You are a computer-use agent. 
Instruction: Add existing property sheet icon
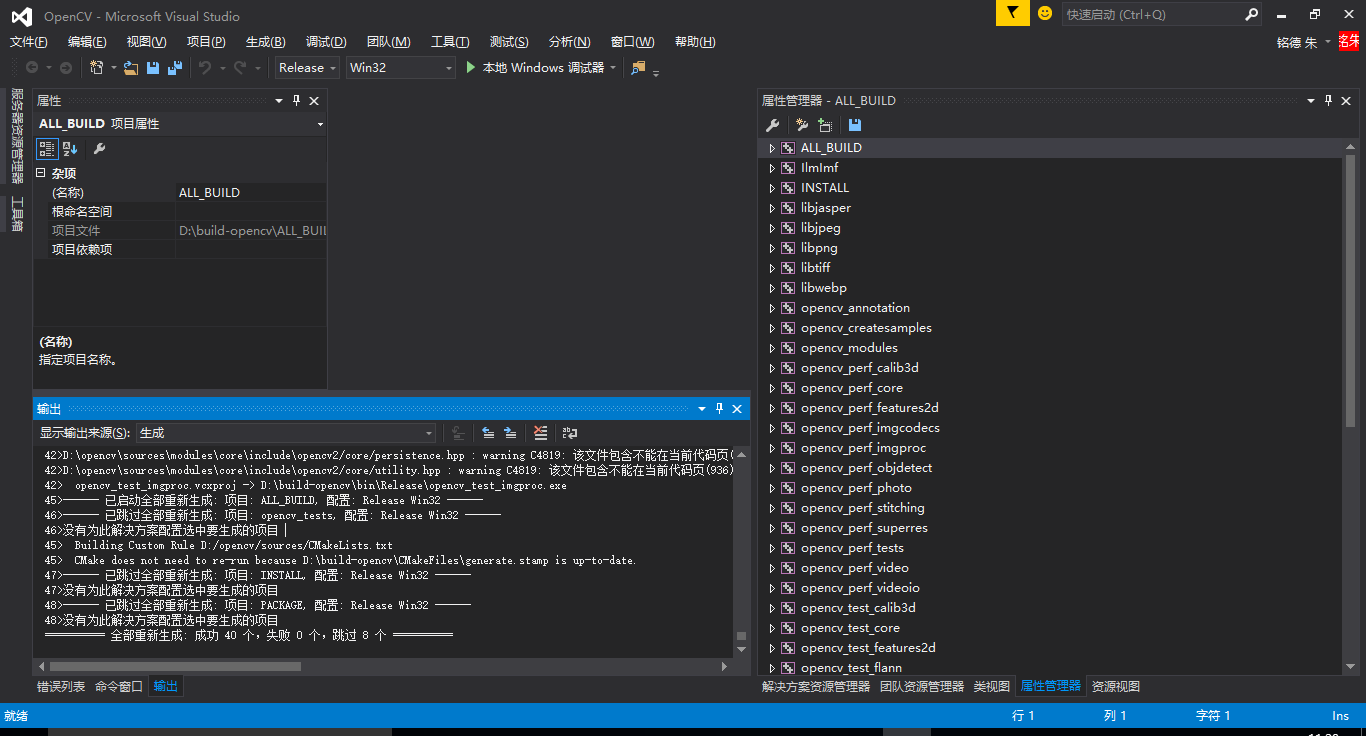tap(825, 125)
